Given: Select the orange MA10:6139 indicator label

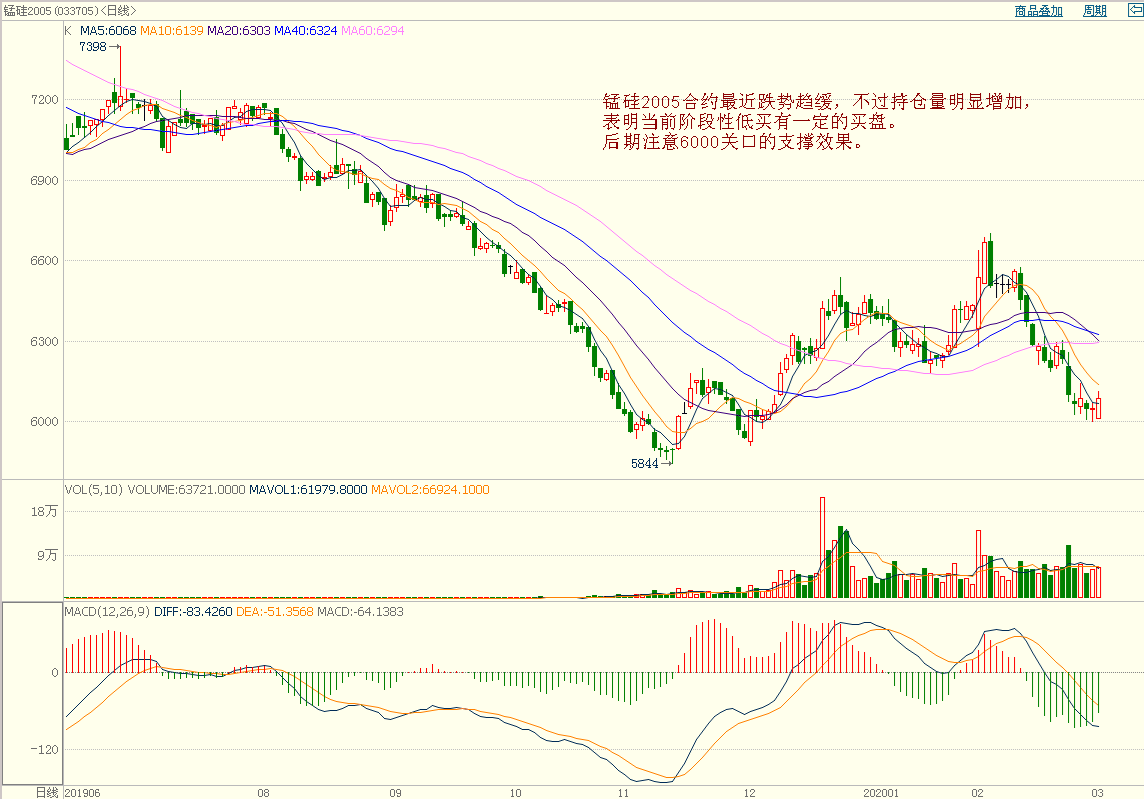Looking at the screenshot, I should click(172, 31).
